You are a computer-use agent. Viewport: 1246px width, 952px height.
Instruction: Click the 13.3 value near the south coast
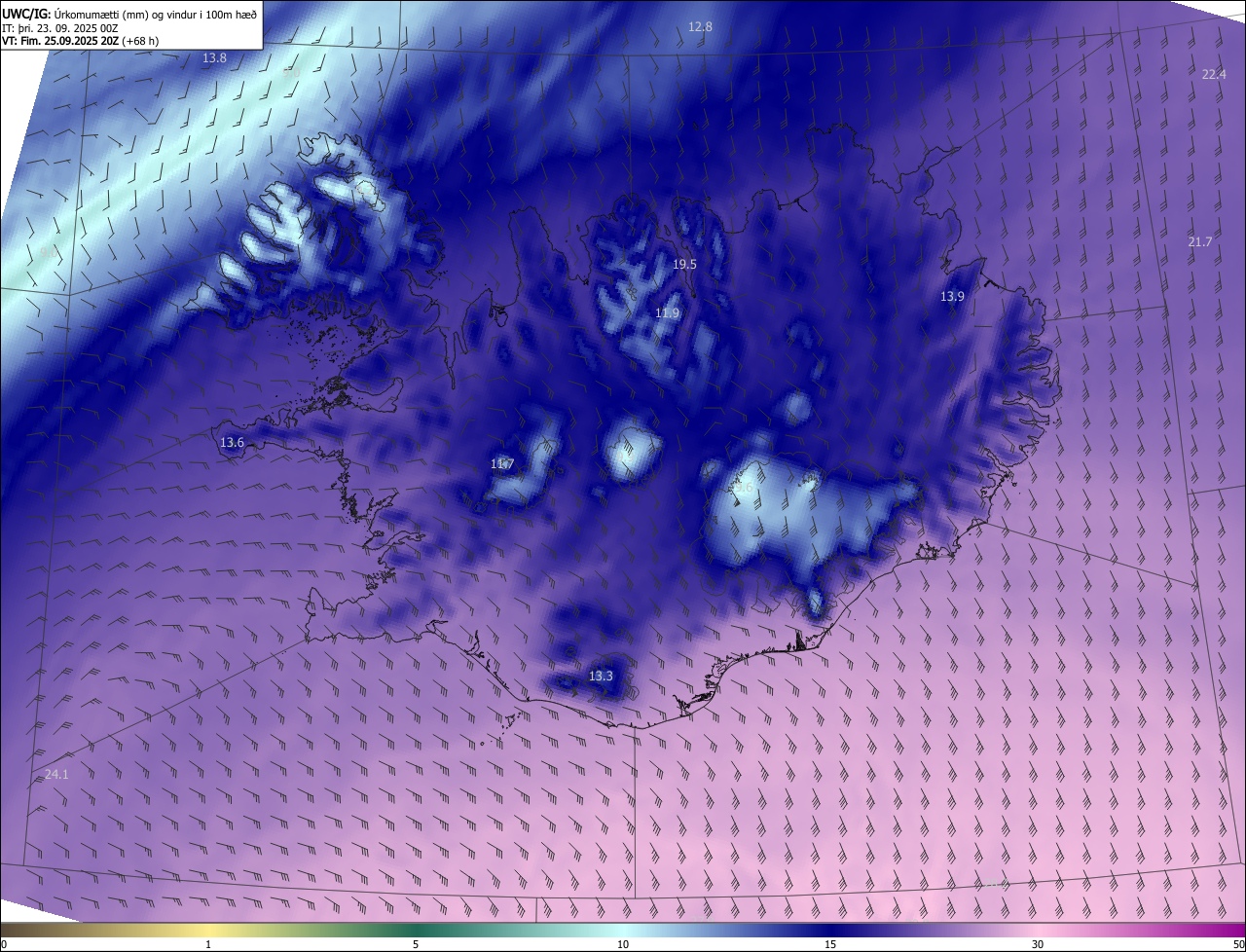coord(602,676)
